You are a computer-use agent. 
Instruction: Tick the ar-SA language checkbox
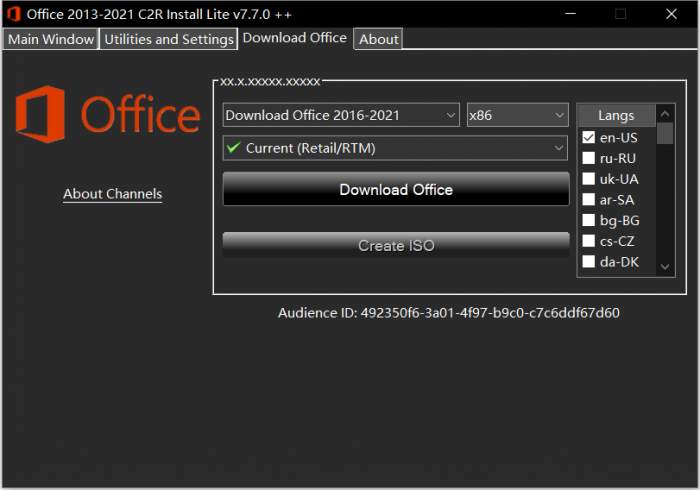(588, 199)
